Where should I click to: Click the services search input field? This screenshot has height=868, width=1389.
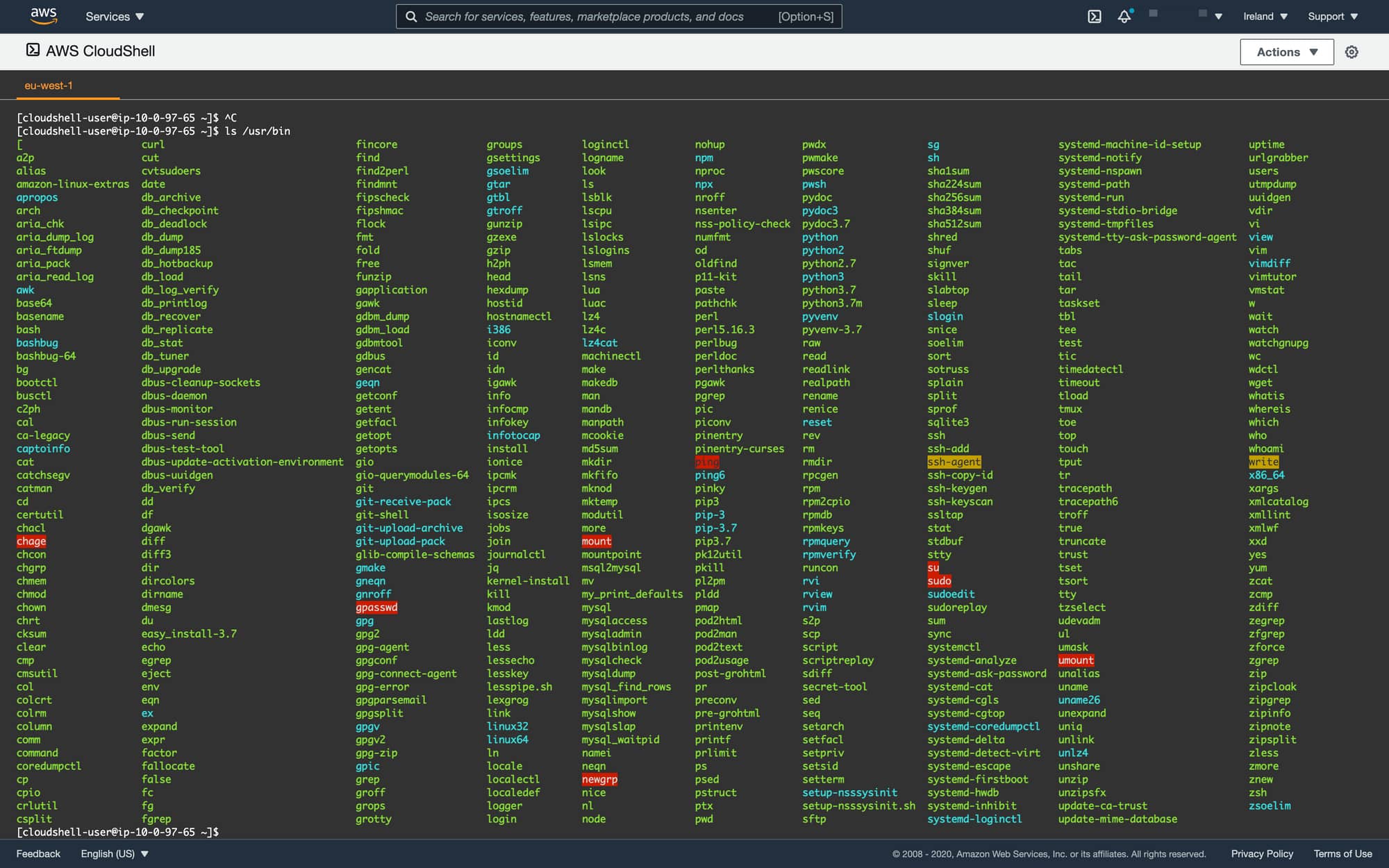(619, 17)
